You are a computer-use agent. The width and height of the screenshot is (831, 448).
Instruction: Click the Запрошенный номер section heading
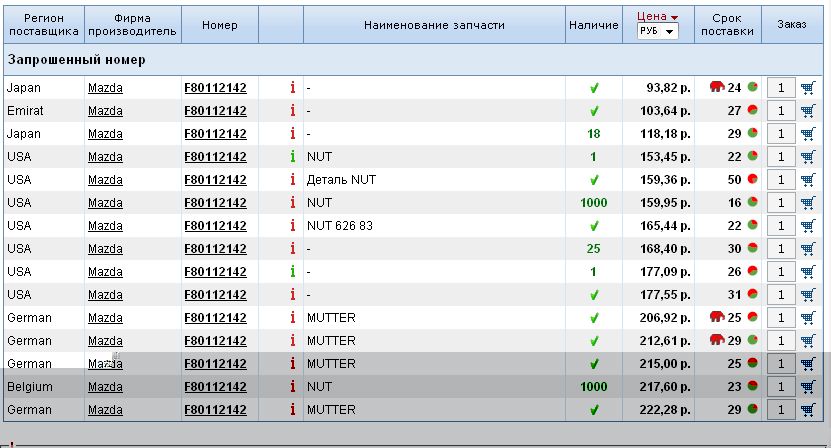click(76, 59)
